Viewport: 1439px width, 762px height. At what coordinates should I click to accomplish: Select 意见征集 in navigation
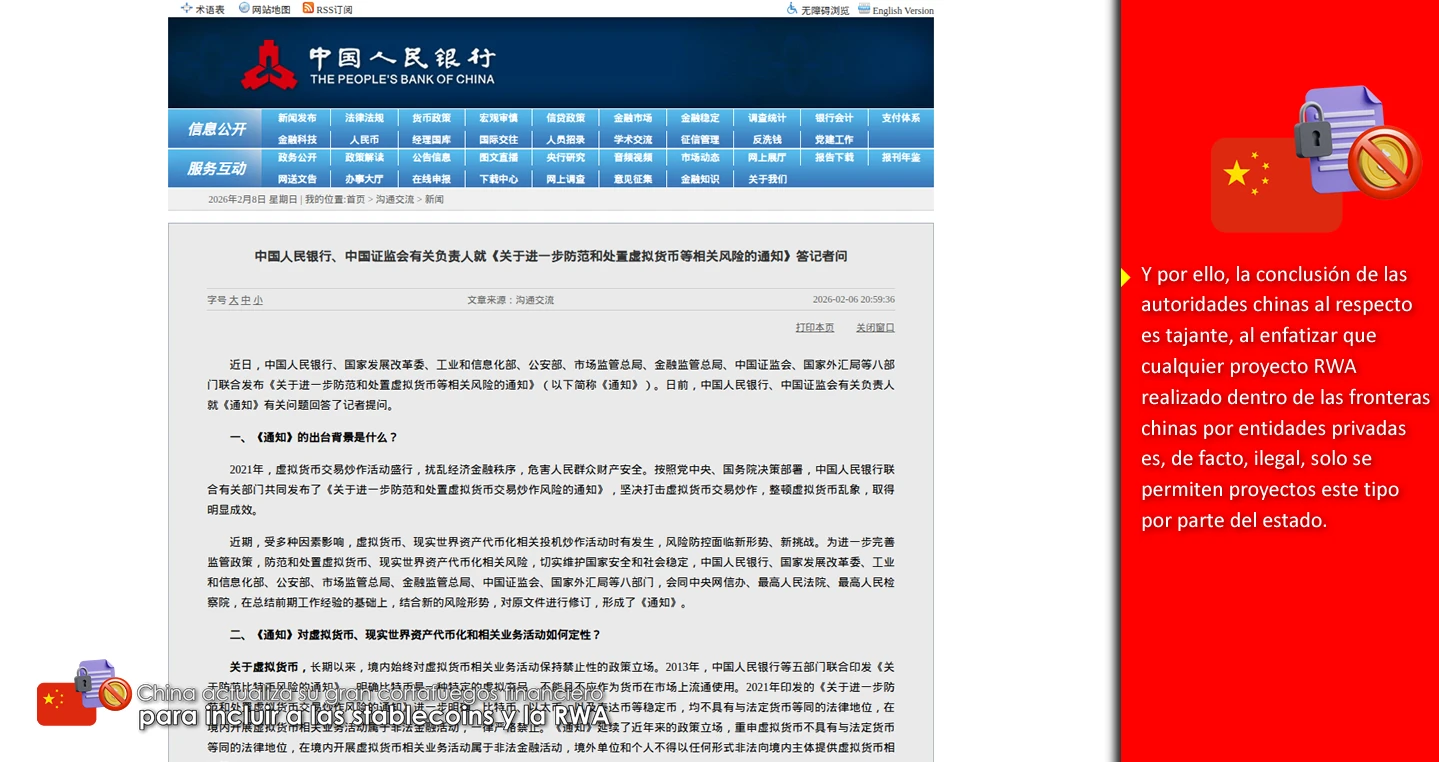coord(632,179)
